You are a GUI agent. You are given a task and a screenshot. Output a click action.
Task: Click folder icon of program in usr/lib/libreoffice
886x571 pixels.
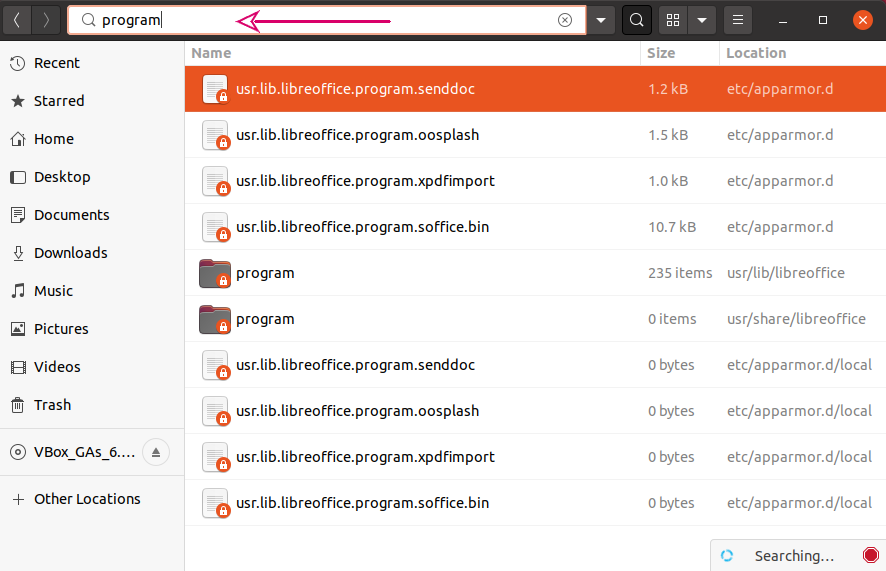click(215, 273)
